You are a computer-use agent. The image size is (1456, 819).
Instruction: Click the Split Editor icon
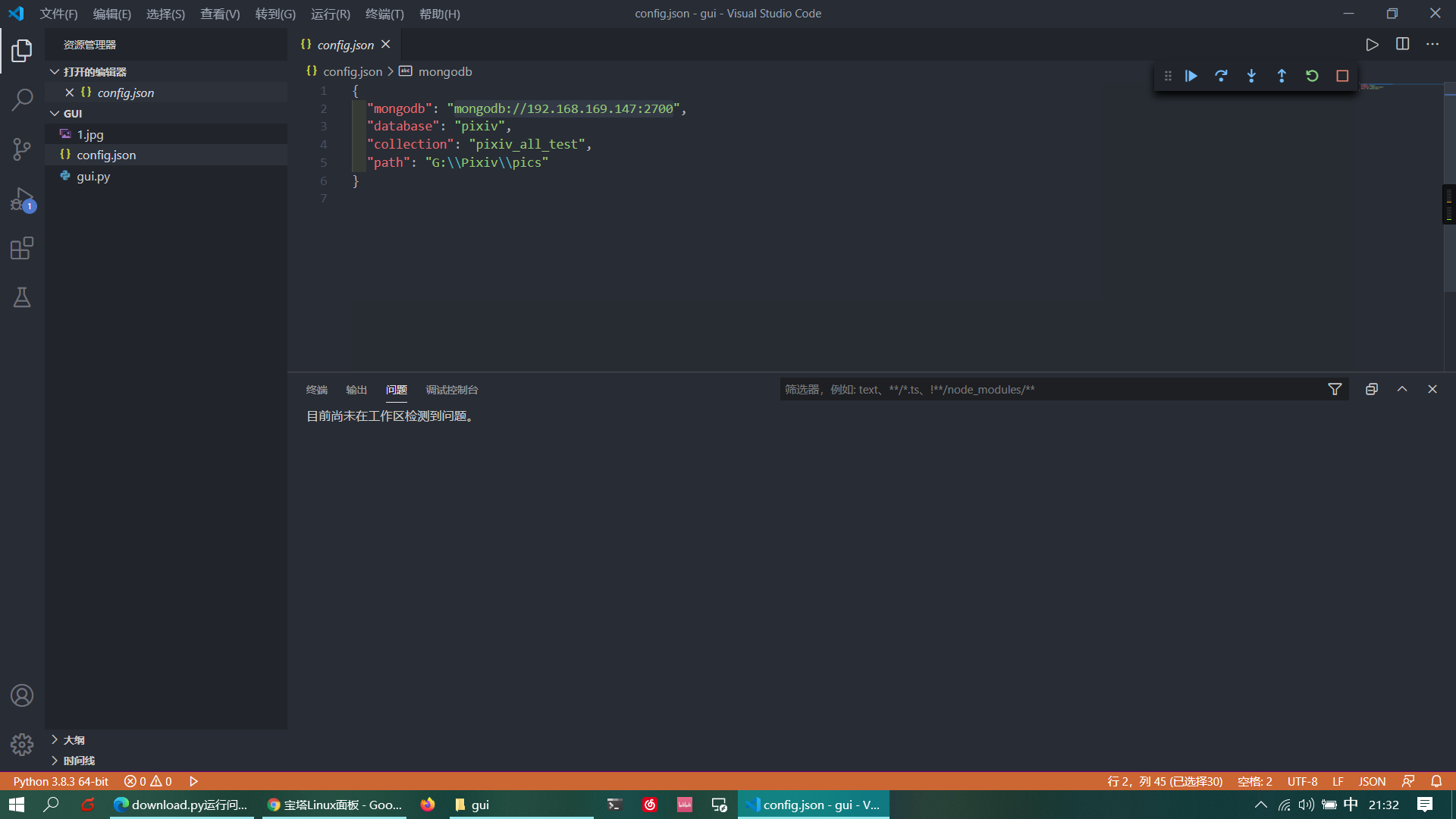pos(1402,44)
